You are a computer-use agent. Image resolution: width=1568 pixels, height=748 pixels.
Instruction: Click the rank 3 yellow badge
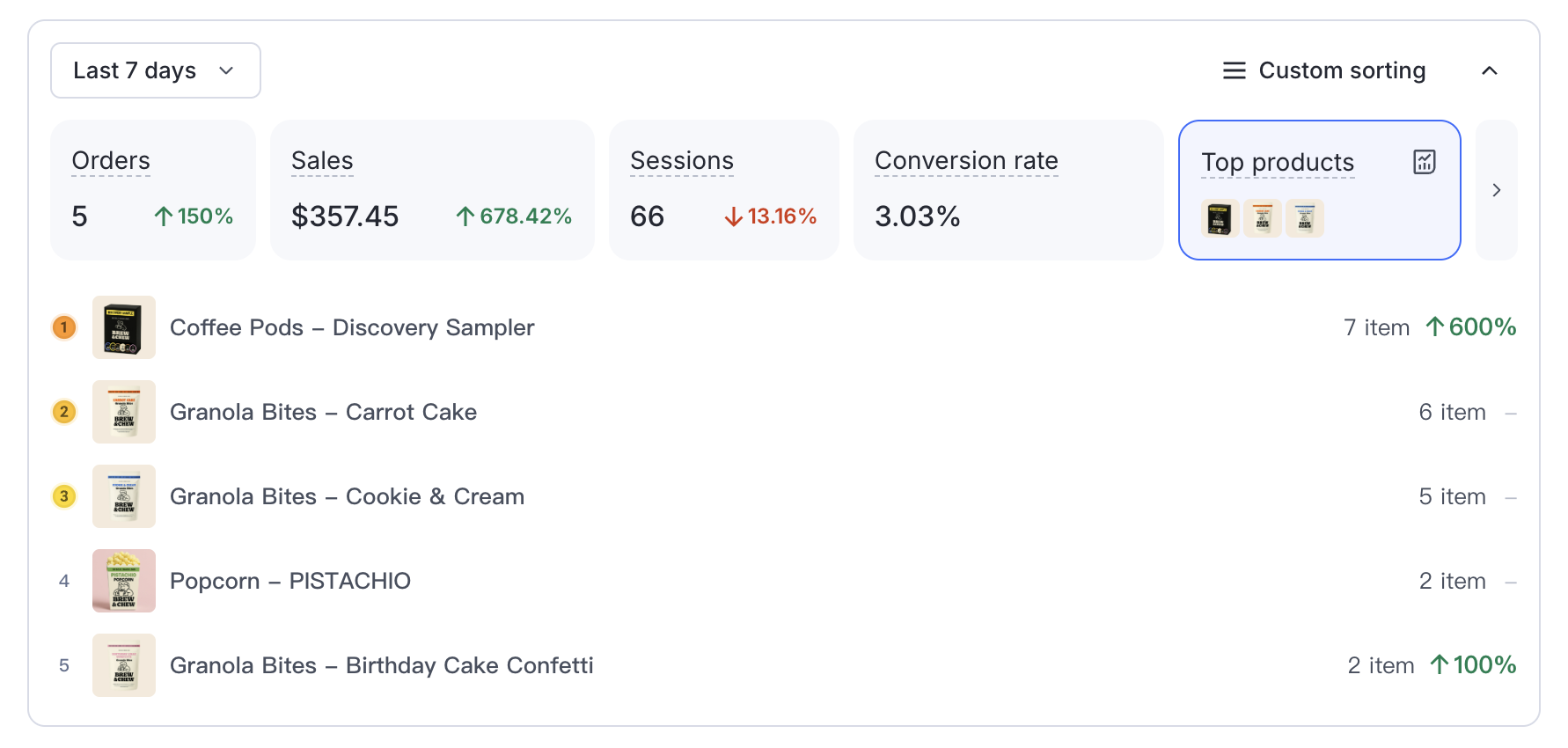pos(64,496)
